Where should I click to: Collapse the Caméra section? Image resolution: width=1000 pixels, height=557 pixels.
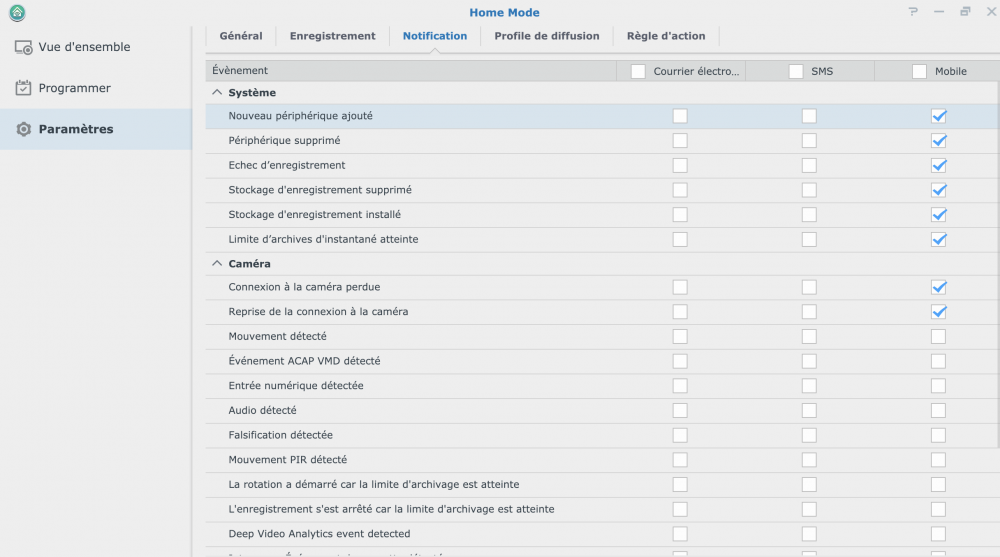tap(217, 264)
